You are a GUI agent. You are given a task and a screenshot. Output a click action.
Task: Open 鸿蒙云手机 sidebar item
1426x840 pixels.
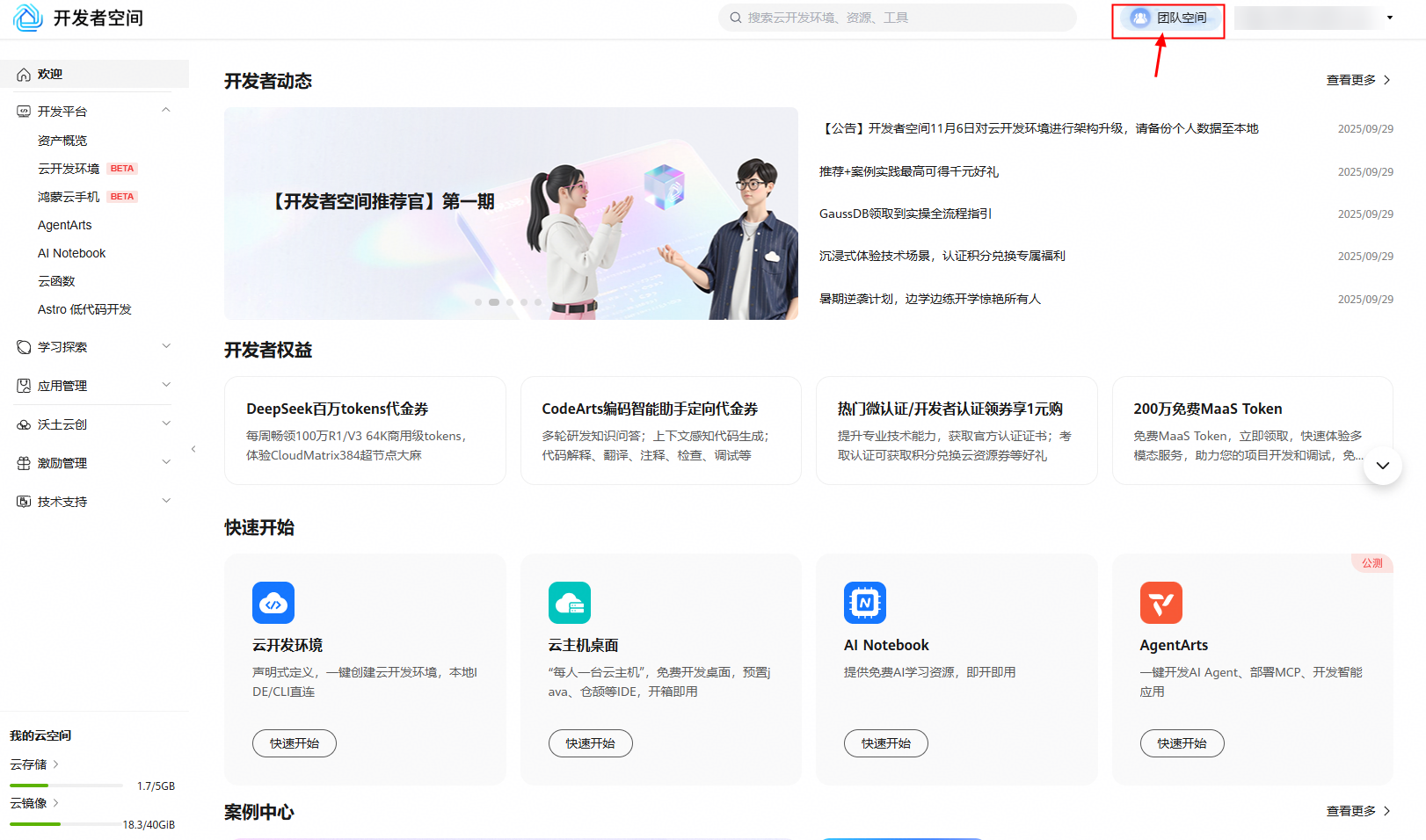click(69, 197)
